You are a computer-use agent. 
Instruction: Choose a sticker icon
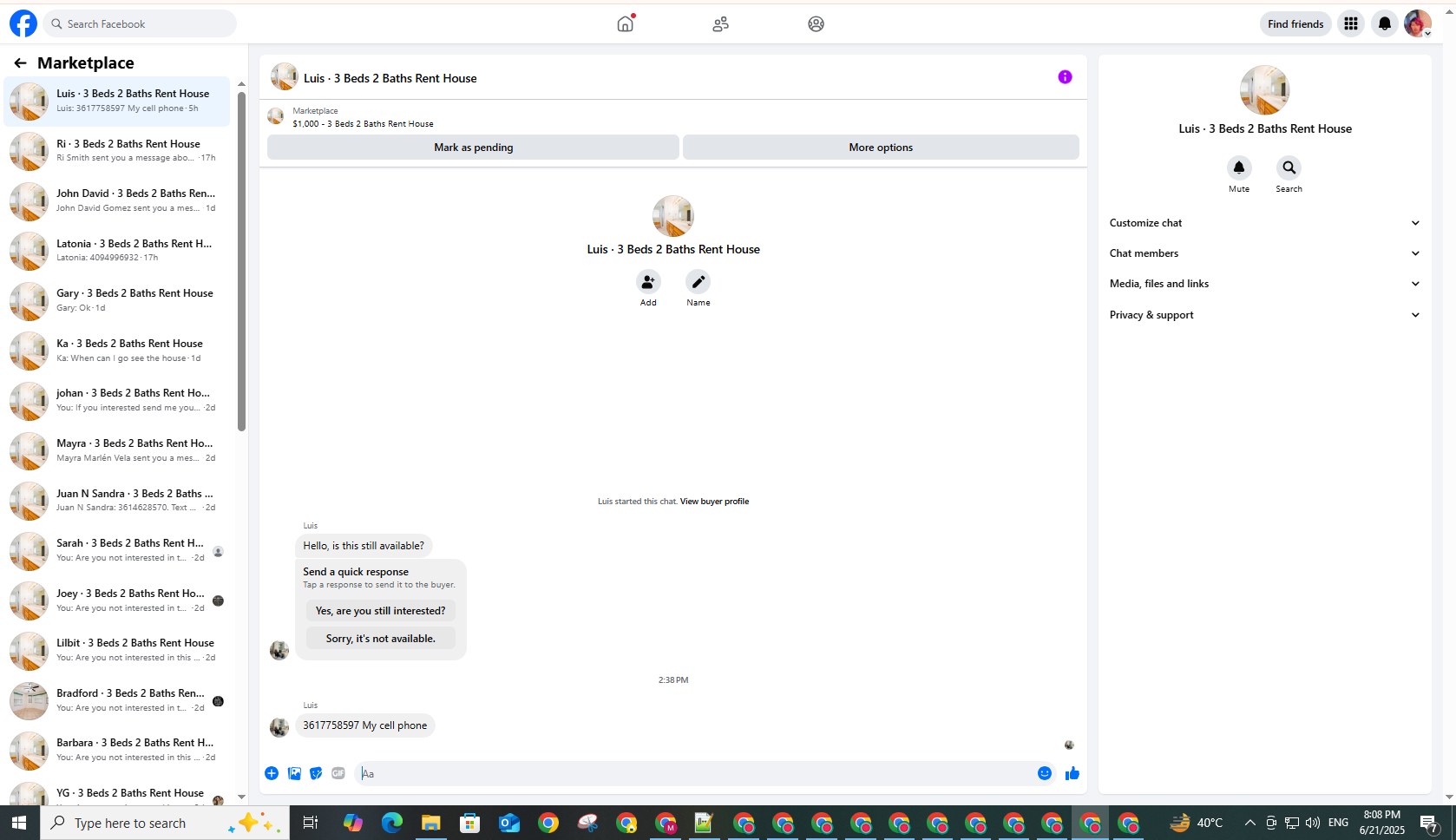[316, 773]
